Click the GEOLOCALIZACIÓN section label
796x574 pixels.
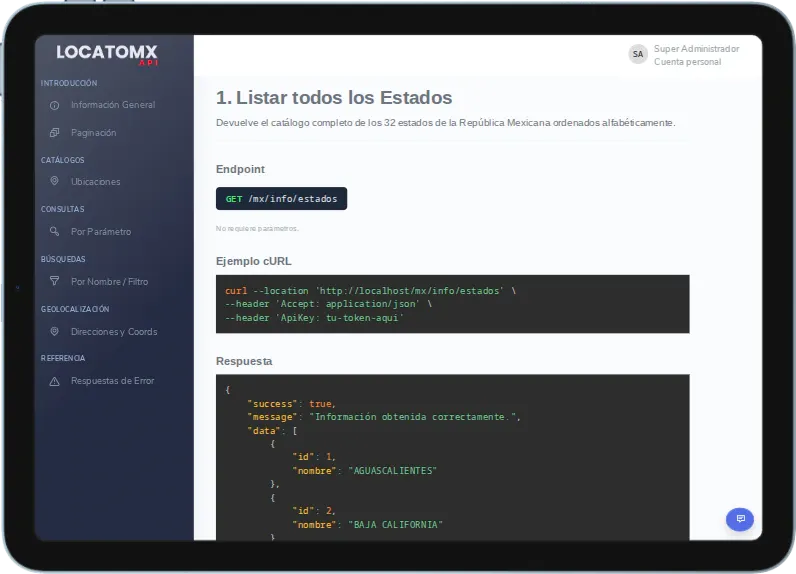(x=75, y=309)
